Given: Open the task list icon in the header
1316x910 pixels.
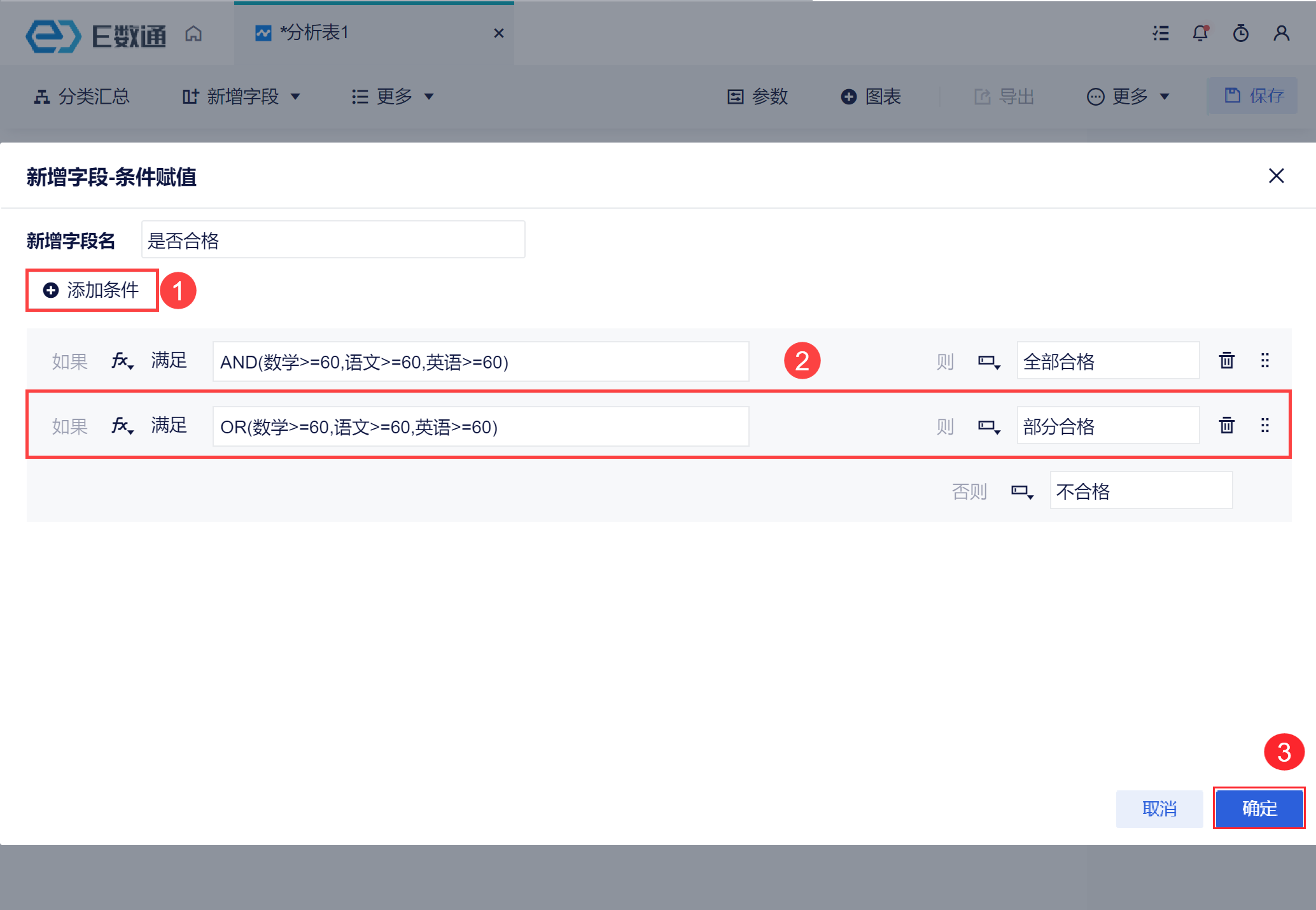Looking at the screenshot, I should pyautogui.click(x=1161, y=33).
